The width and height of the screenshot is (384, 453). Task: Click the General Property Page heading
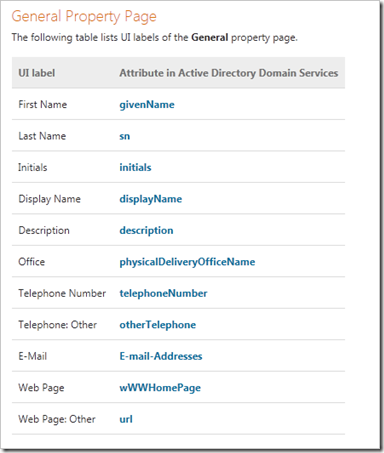click(84, 17)
